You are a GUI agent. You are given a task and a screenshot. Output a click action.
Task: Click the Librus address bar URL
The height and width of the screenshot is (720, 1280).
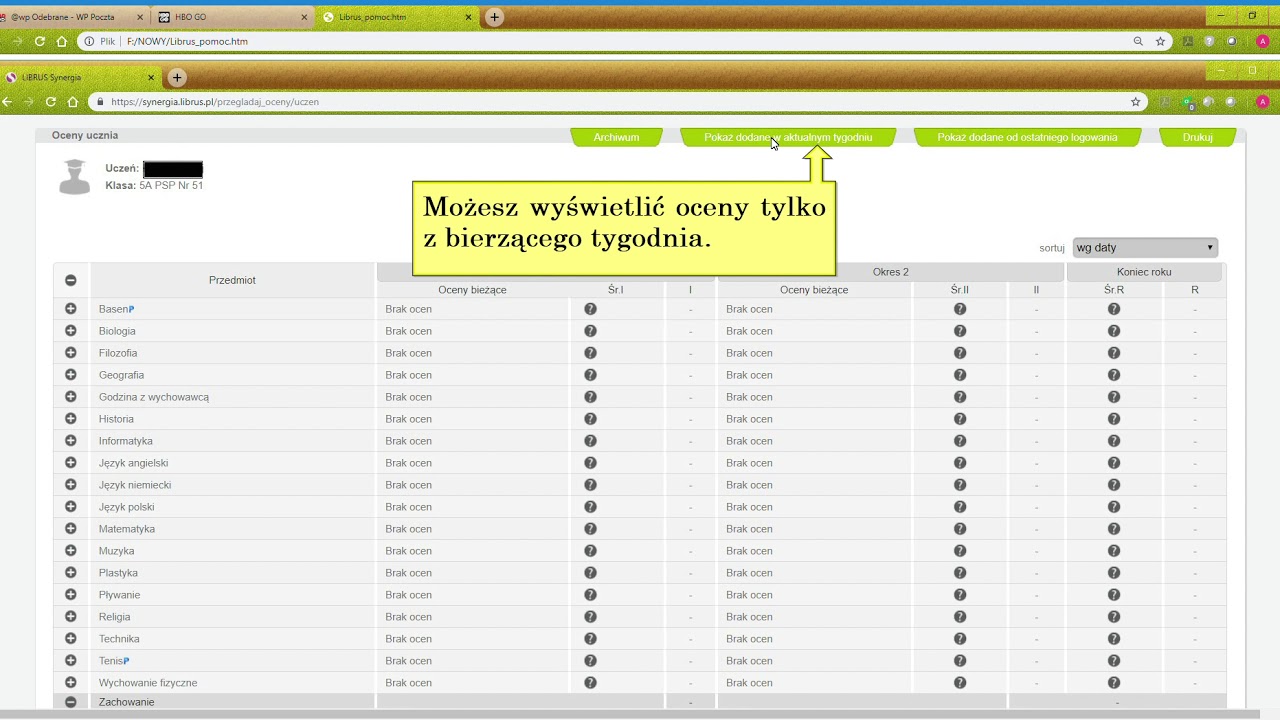pyautogui.click(x=215, y=102)
